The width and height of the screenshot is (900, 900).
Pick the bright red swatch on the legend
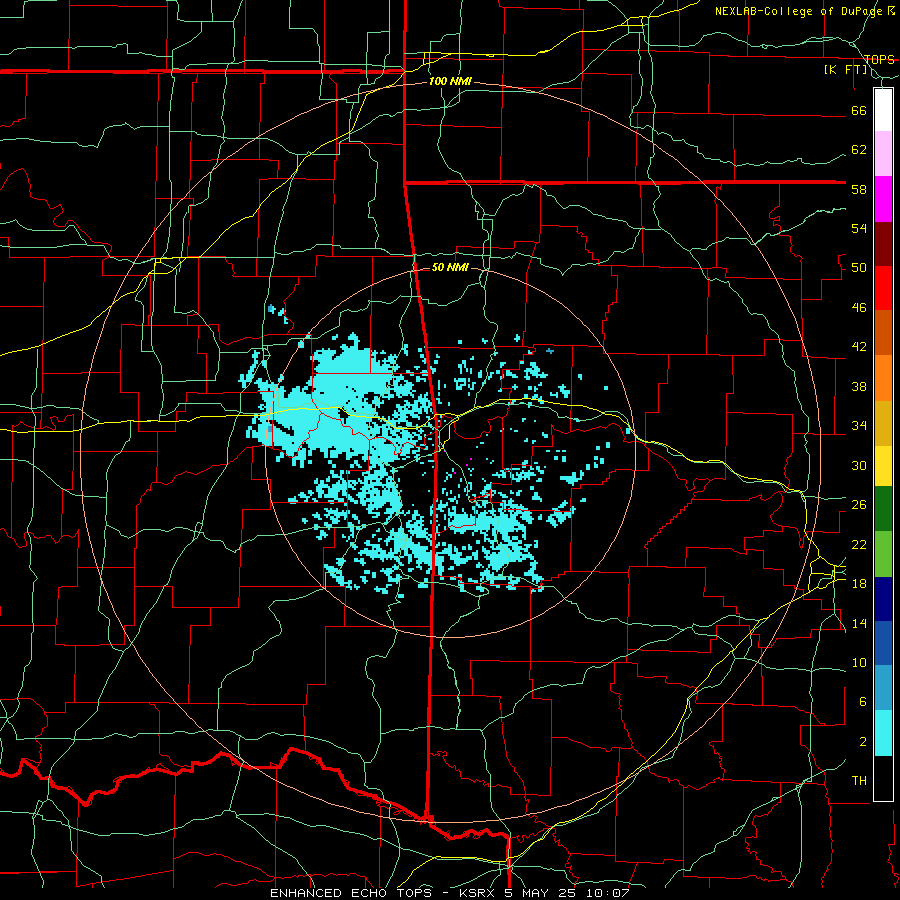click(883, 288)
